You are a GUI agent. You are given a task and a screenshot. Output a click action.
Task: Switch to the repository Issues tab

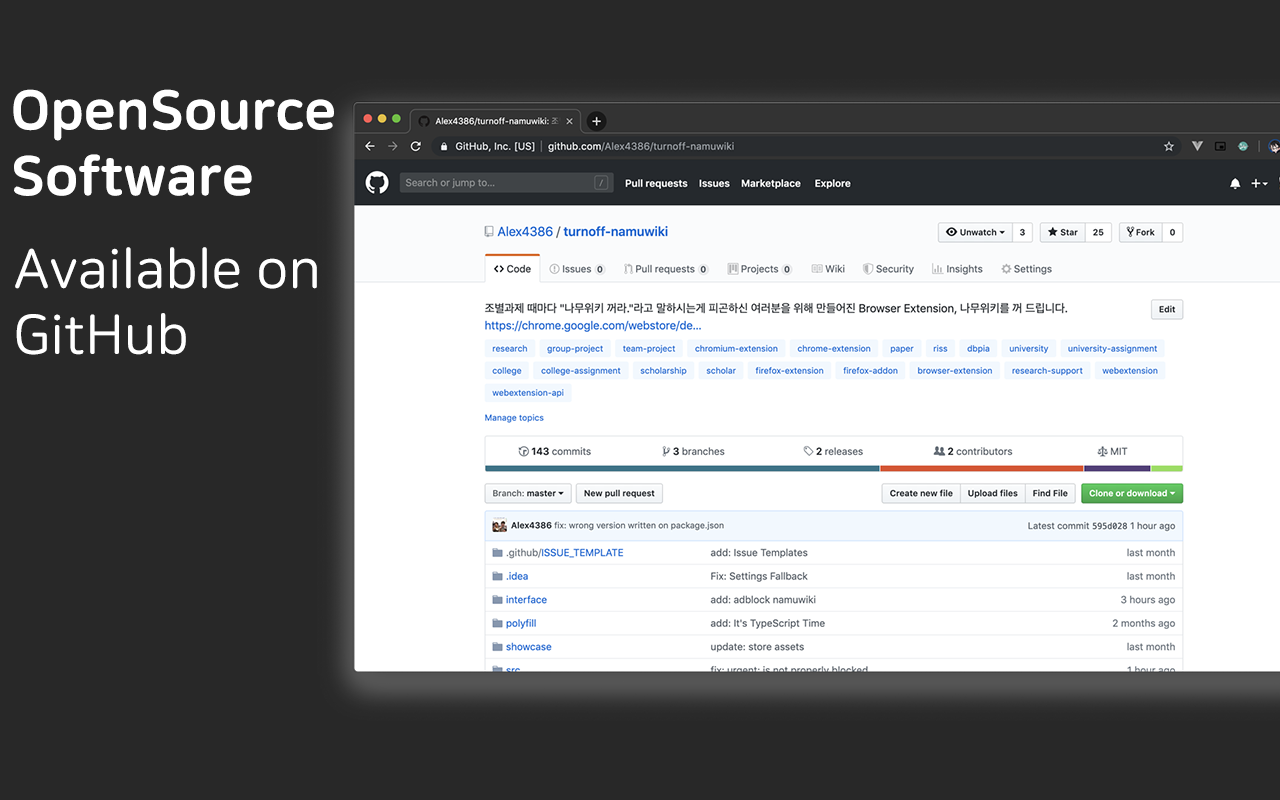(x=577, y=269)
